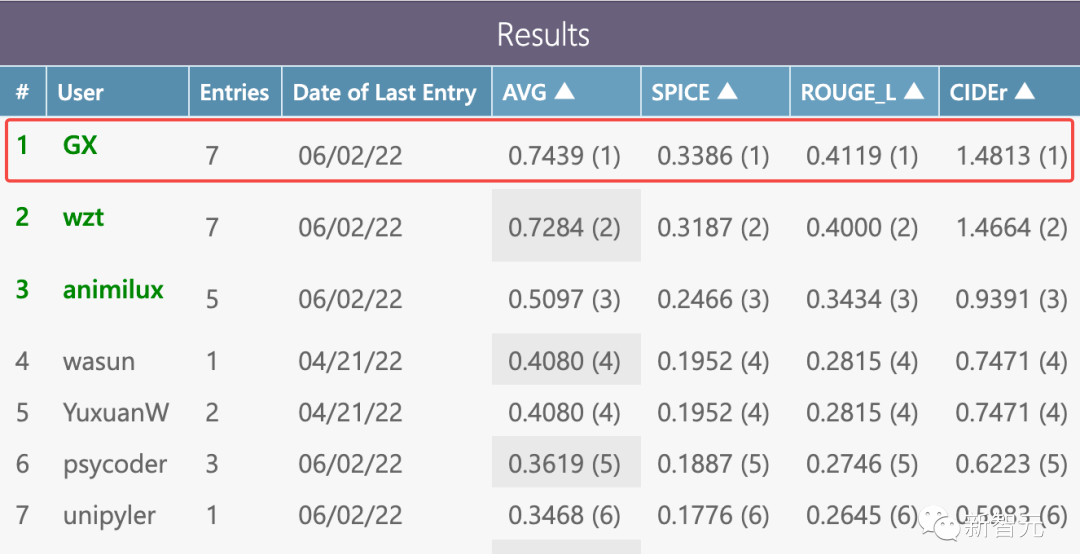Click the Entries column header
Screen dimensions: 1080x554
tap(234, 93)
